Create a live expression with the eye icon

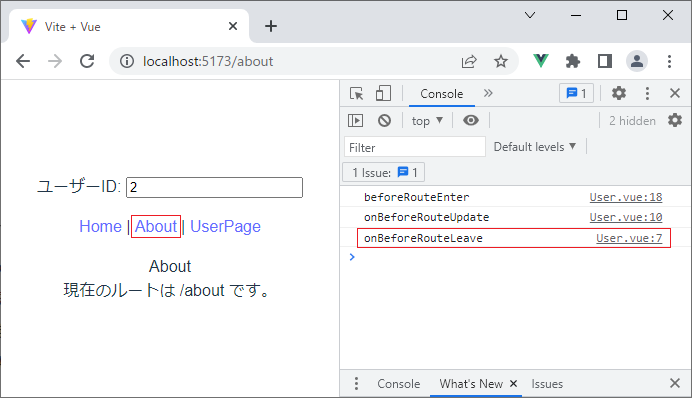tap(471, 120)
